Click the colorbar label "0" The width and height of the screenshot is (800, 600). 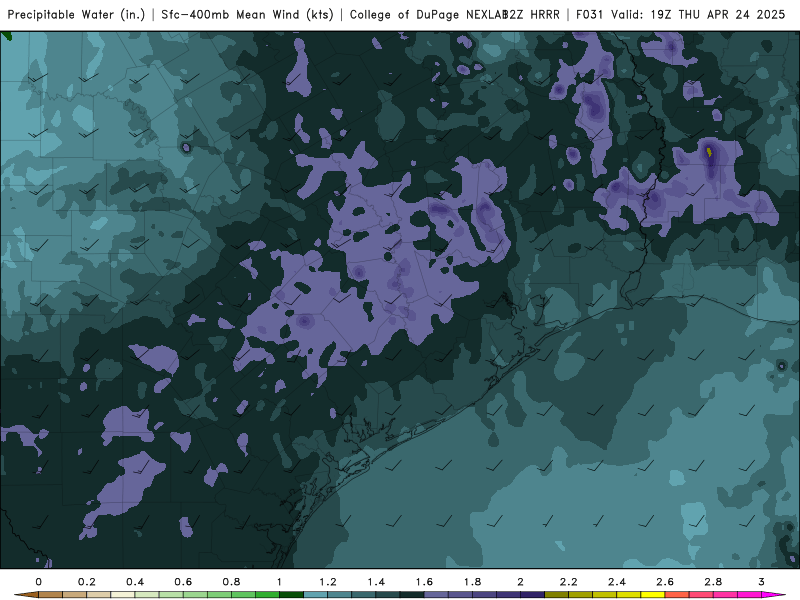(x=39, y=582)
